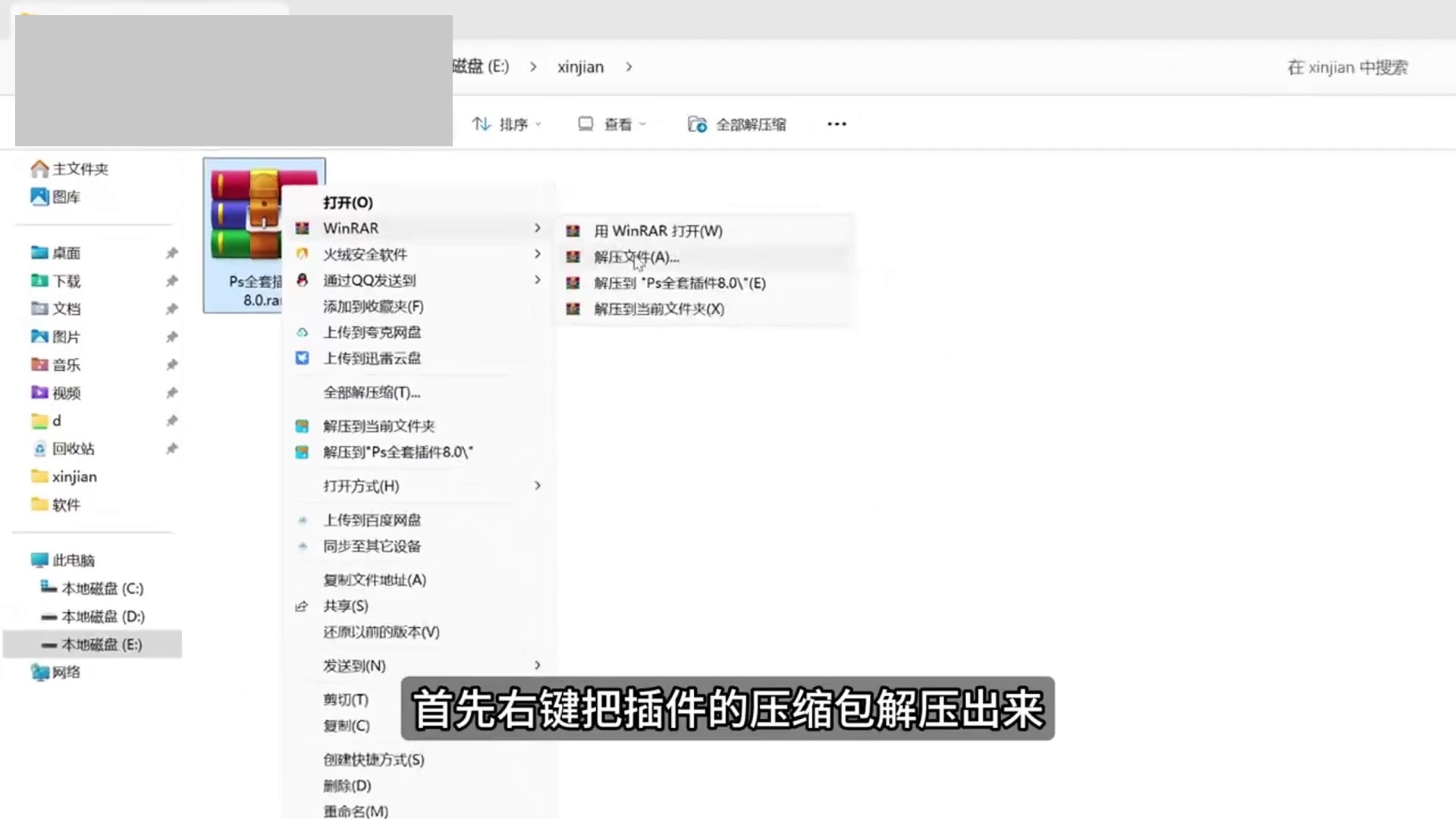Expand the 发送到(N) submenu arrow

click(537, 666)
